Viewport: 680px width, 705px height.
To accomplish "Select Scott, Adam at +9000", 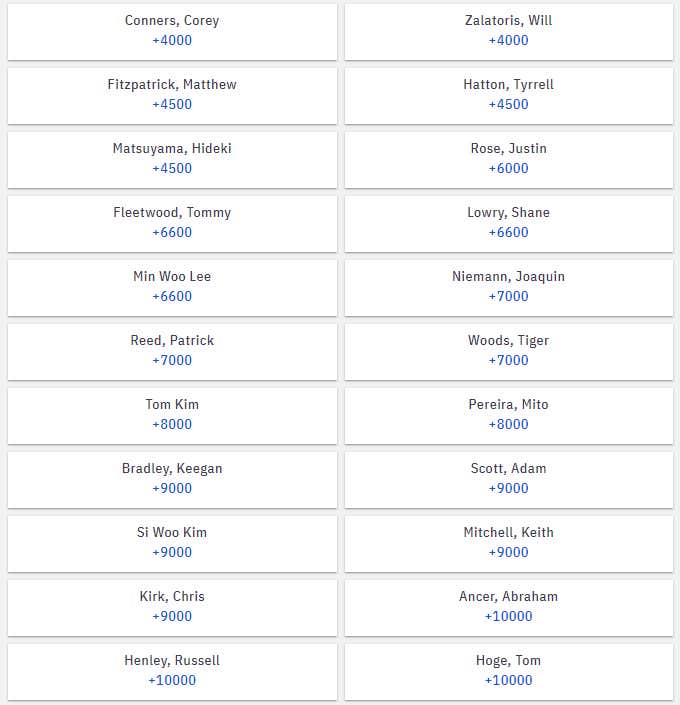I will [x=509, y=480].
